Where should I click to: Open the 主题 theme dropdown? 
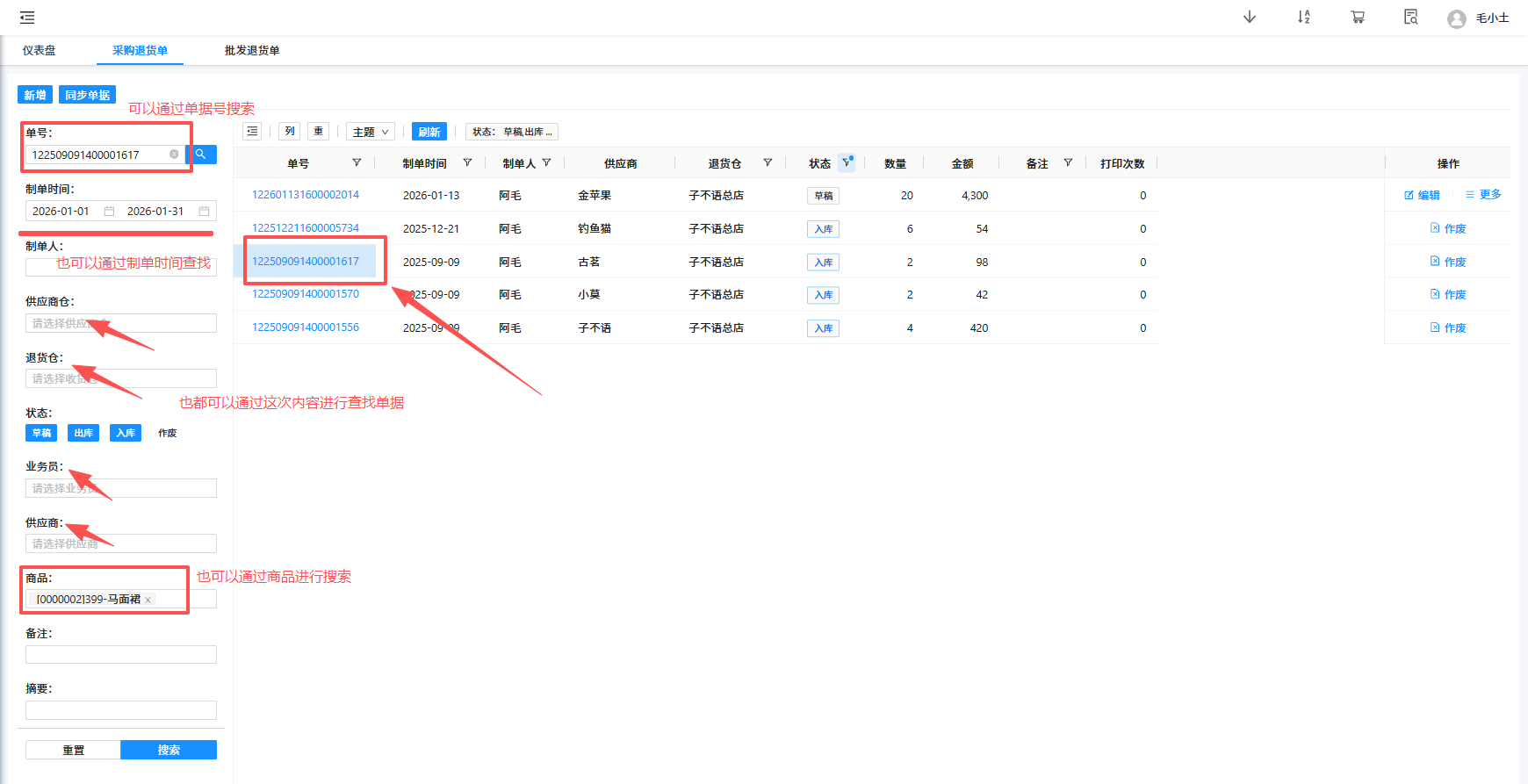tap(370, 132)
